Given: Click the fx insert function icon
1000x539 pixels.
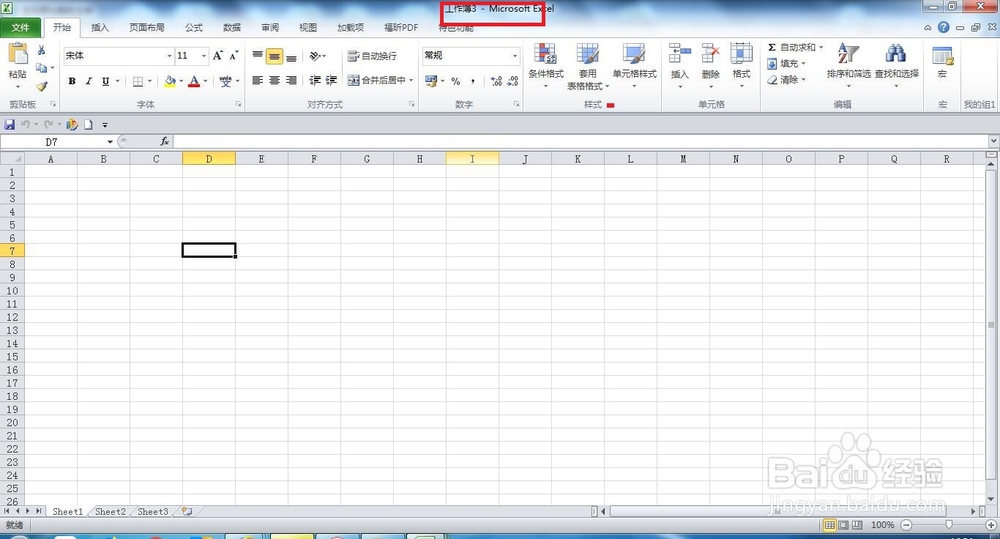Looking at the screenshot, I should pos(165,142).
